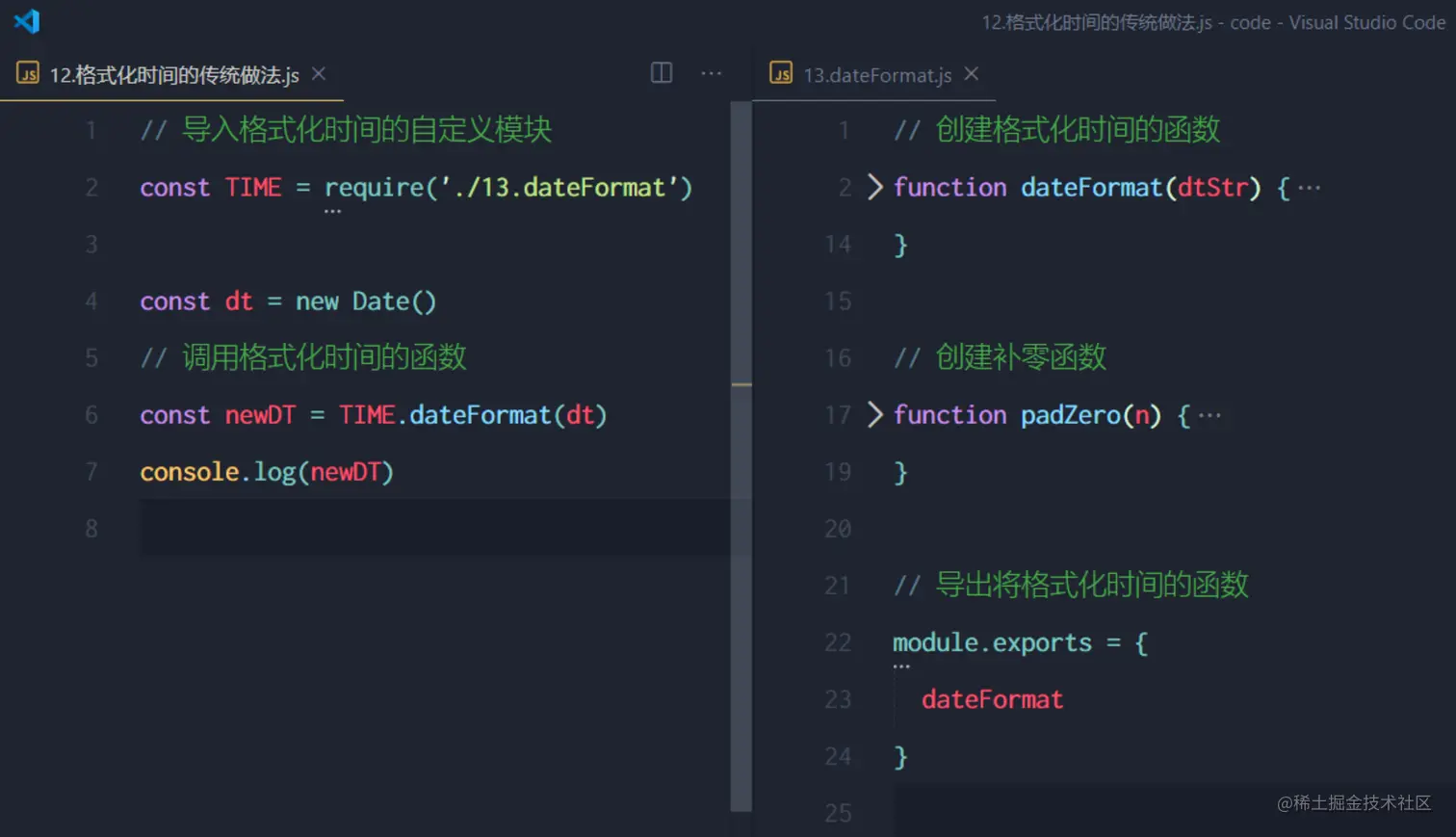Expand the folded padZero function chevron
Screen dimensions: 1456x837
(874, 415)
